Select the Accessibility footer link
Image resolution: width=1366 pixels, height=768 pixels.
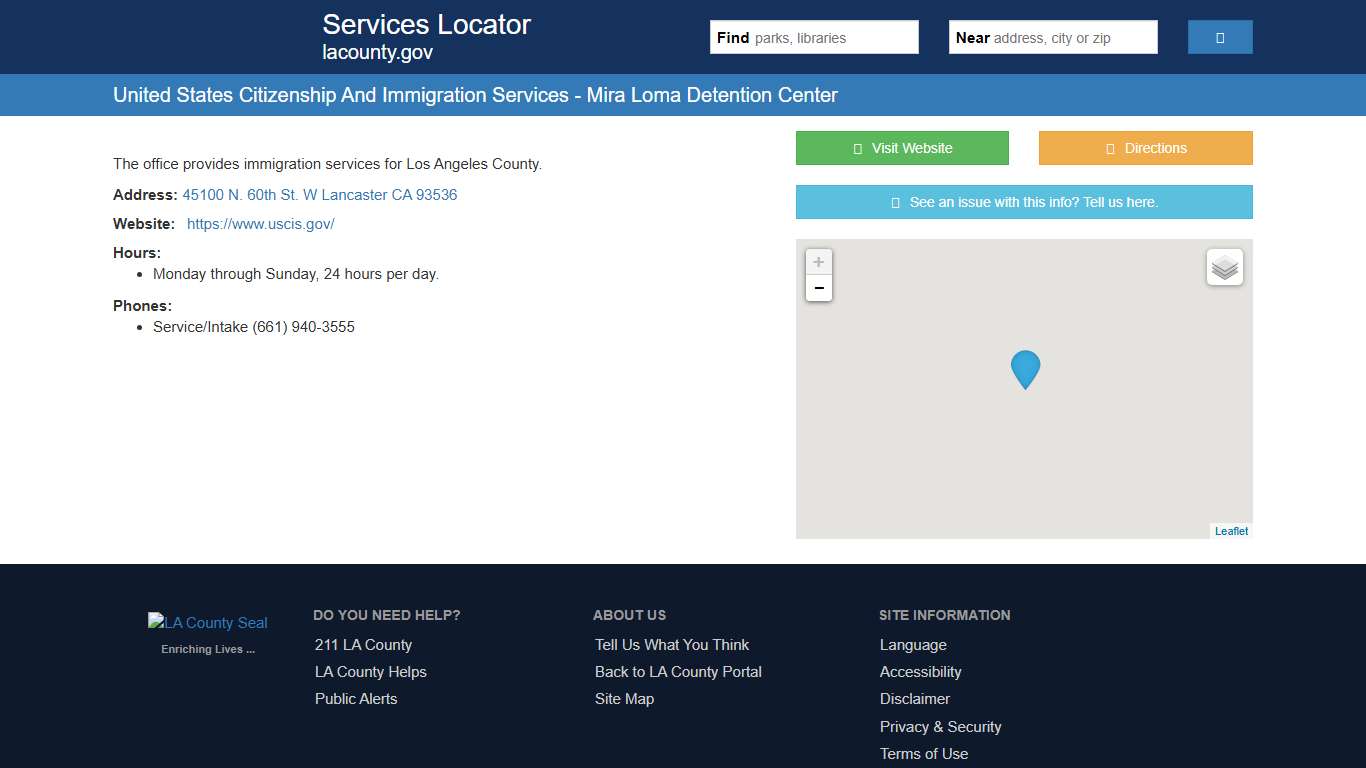(x=920, y=672)
